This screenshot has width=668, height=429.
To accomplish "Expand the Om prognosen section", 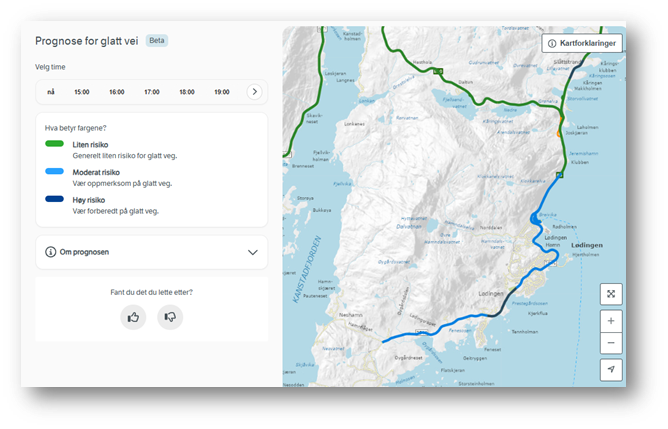I will (252, 253).
